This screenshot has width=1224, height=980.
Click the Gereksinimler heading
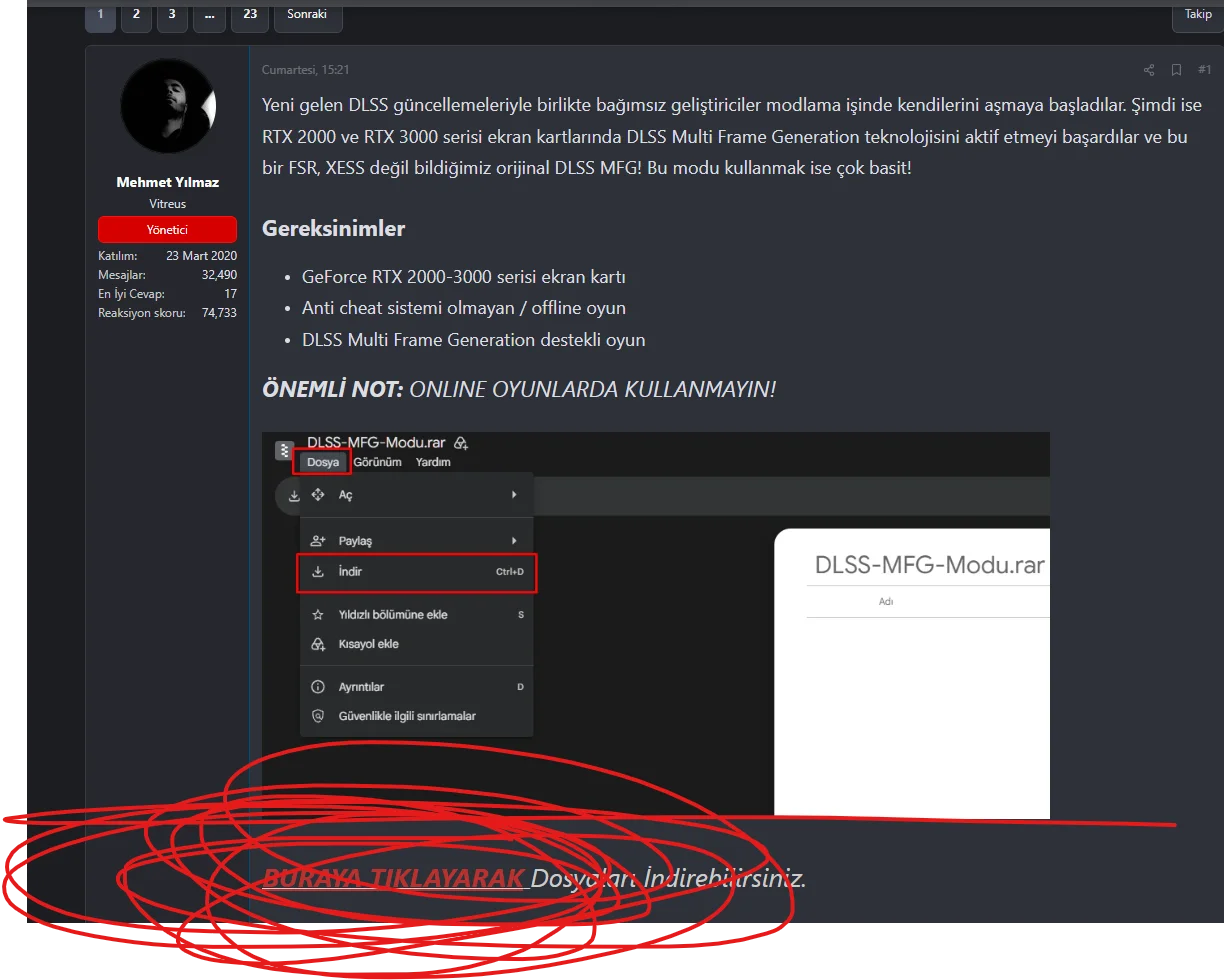coord(333,228)
